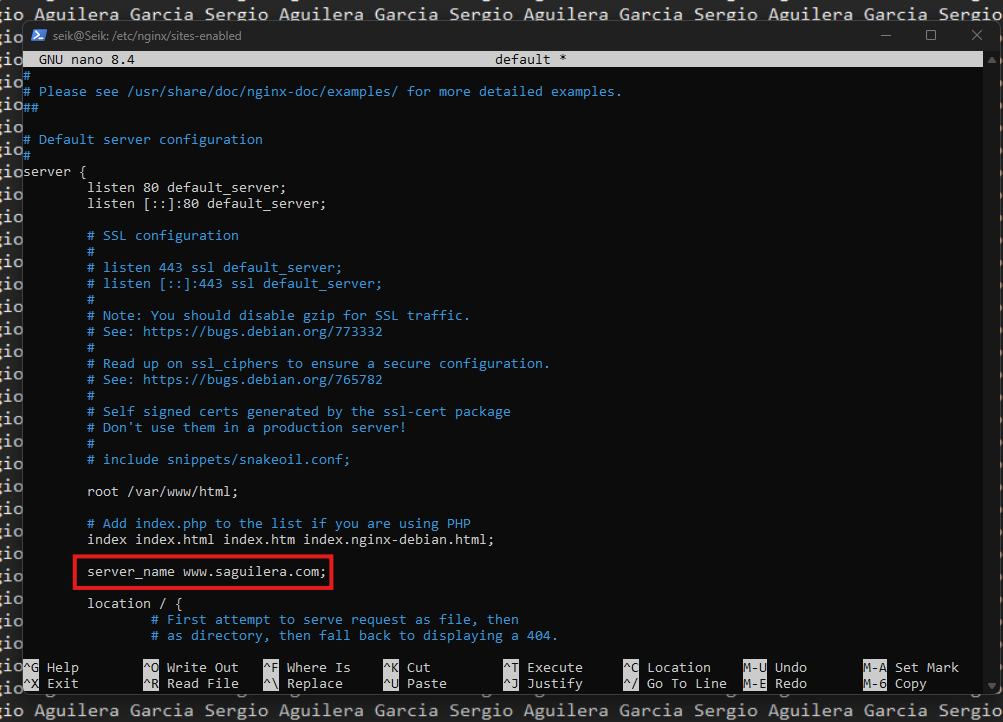Click the ^F Where Is shortcut

306,668
